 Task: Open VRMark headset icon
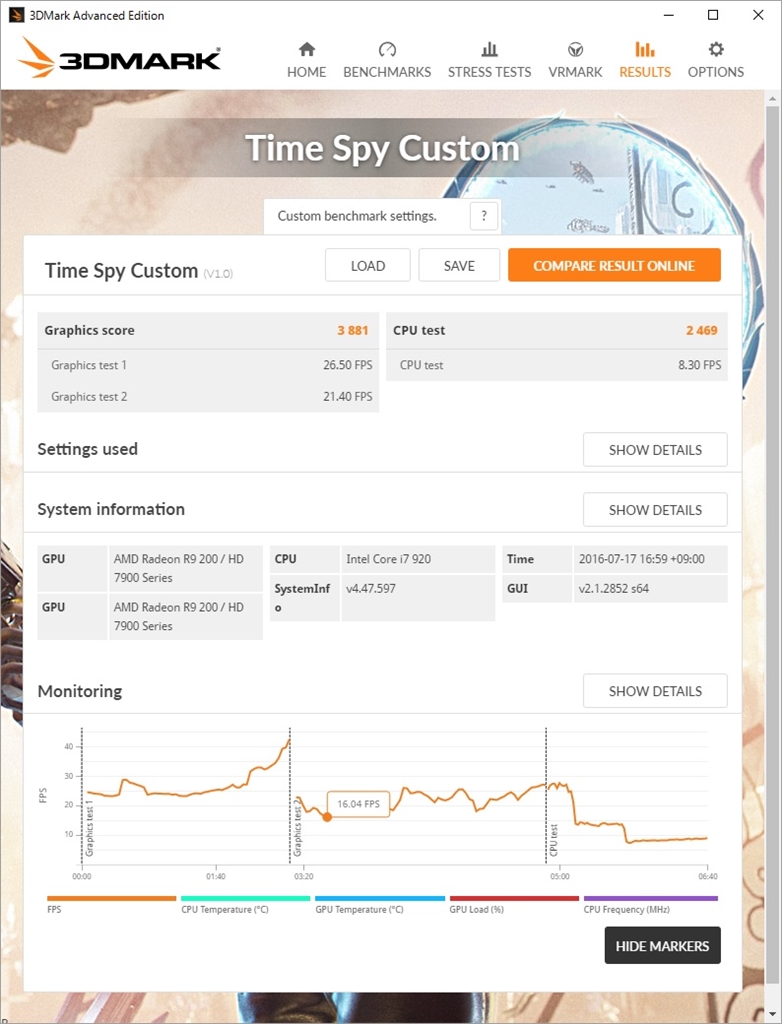click(x=575, y=49)
